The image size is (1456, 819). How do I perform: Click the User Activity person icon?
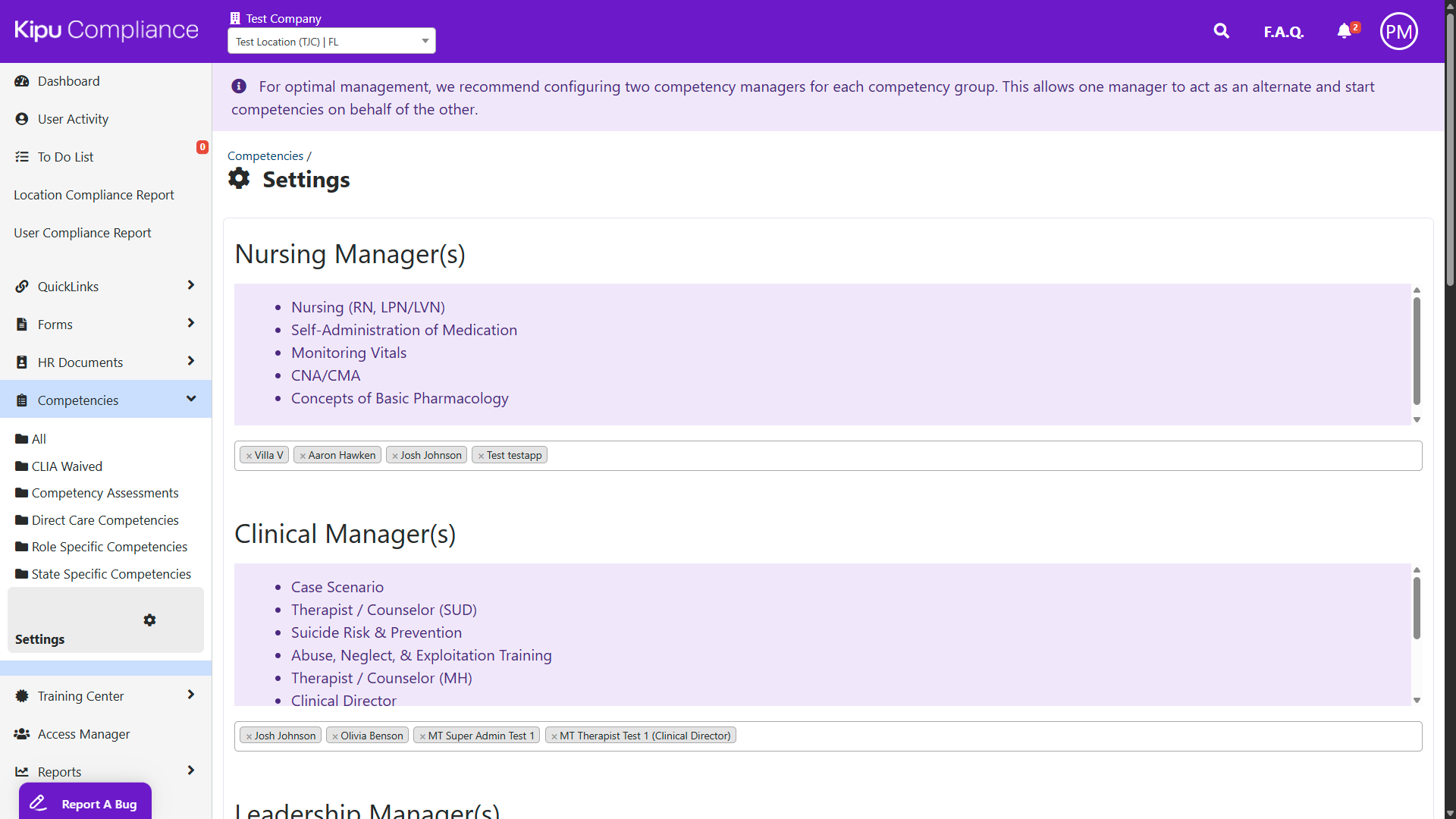click(22, 119)
